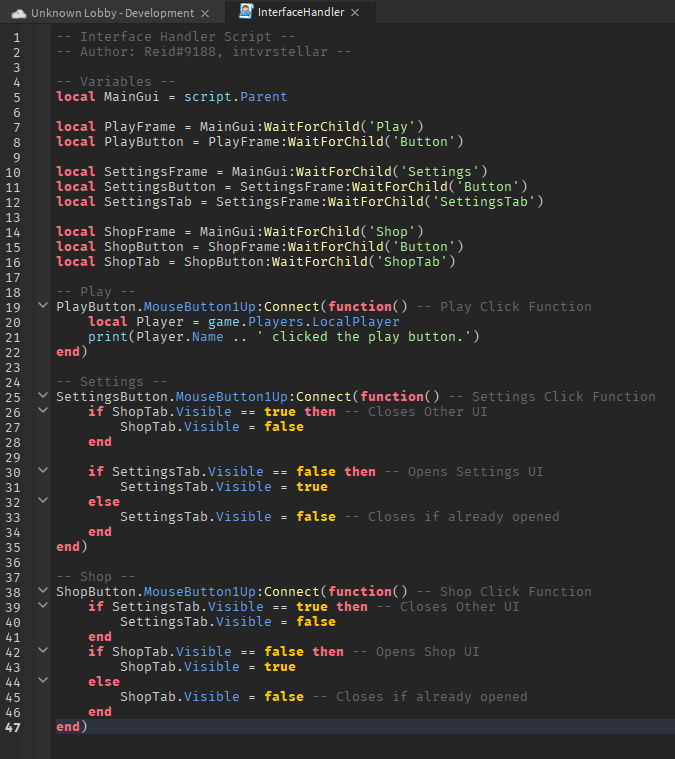This screenshot has width=675, height=759.
Task: Click the 'Closes if already opened' comment on line 45
Action: pyautogui.click(x=420, y=697)
